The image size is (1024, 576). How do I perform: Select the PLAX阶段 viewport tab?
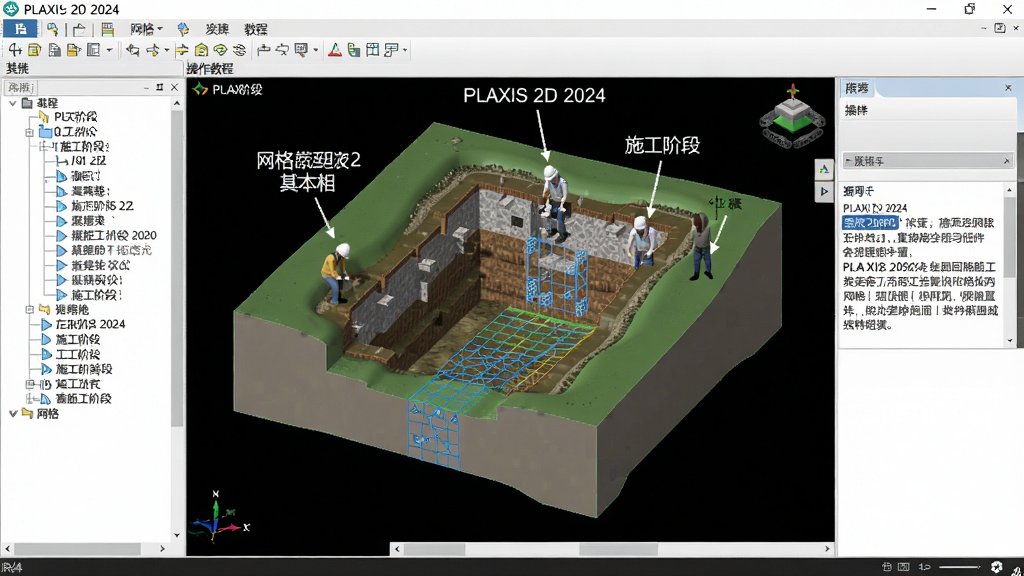tap(227, 89)
